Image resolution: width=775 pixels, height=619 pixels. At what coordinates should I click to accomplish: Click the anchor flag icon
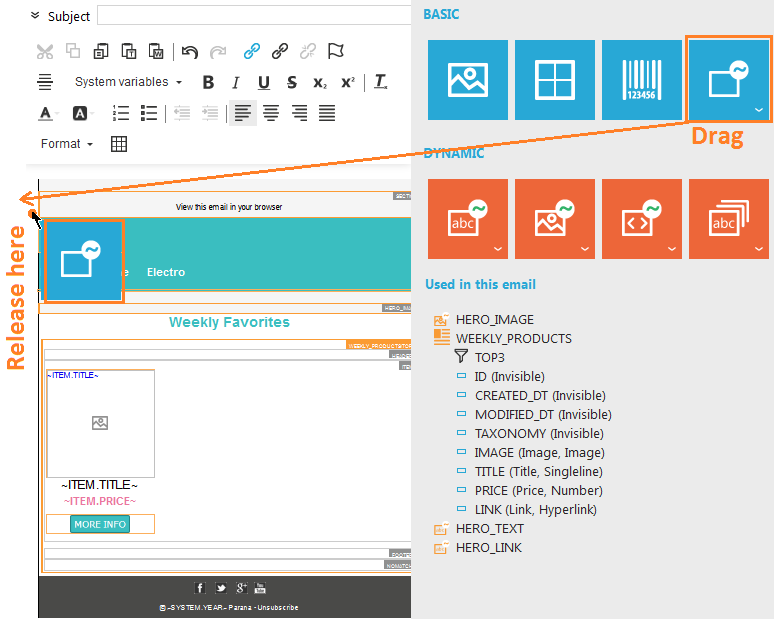coord(336,51)
